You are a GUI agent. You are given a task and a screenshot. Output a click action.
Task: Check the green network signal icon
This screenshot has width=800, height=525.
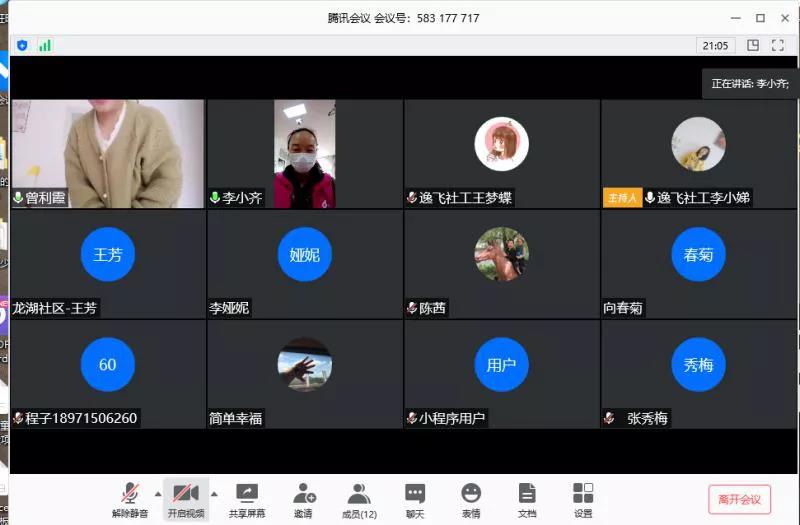[45, 45]
